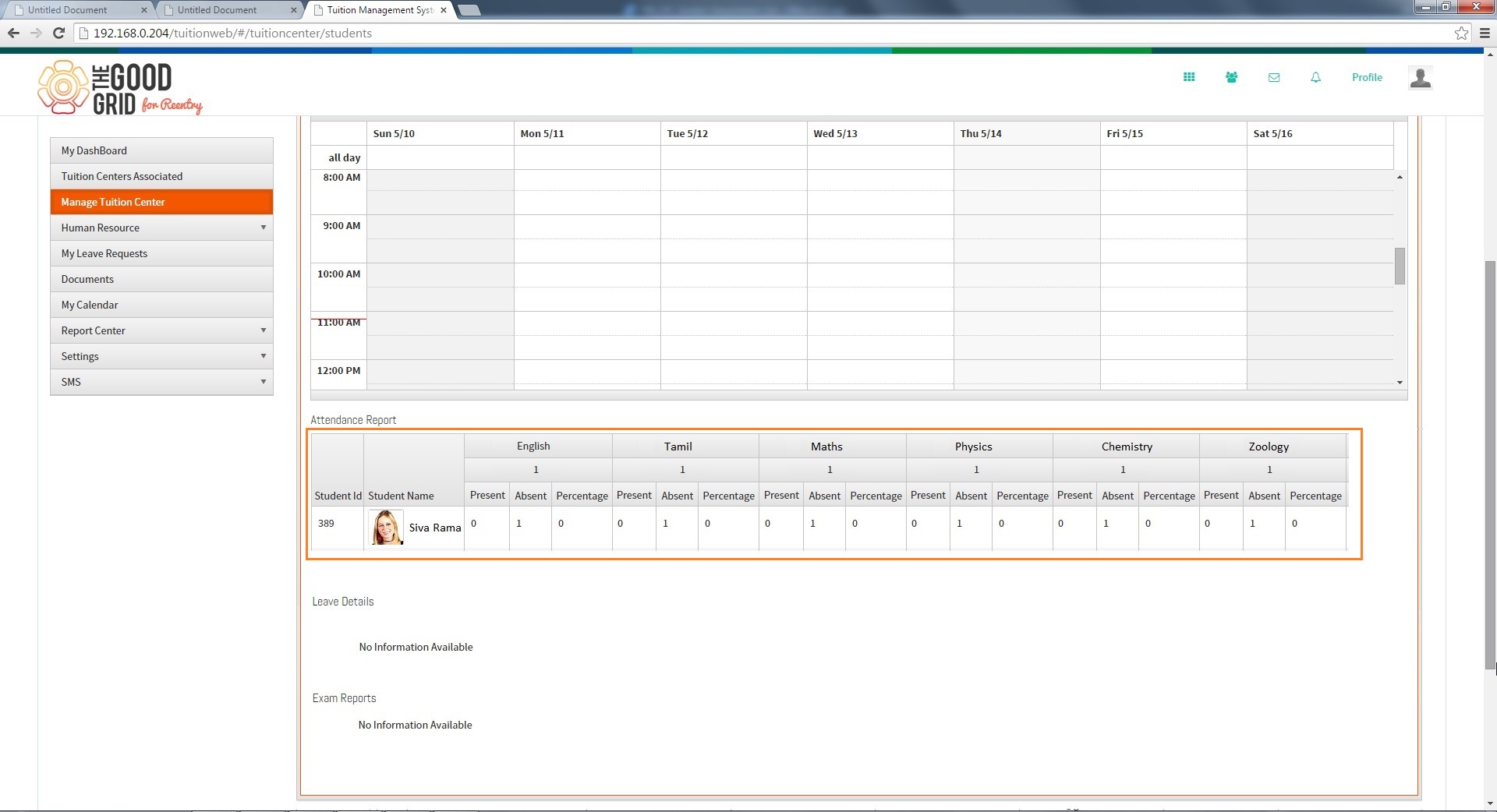The height and width of the screenshot is (812, 1497).
Task: Expand the Settings dropdown arrow
Action: pos(264,356)
